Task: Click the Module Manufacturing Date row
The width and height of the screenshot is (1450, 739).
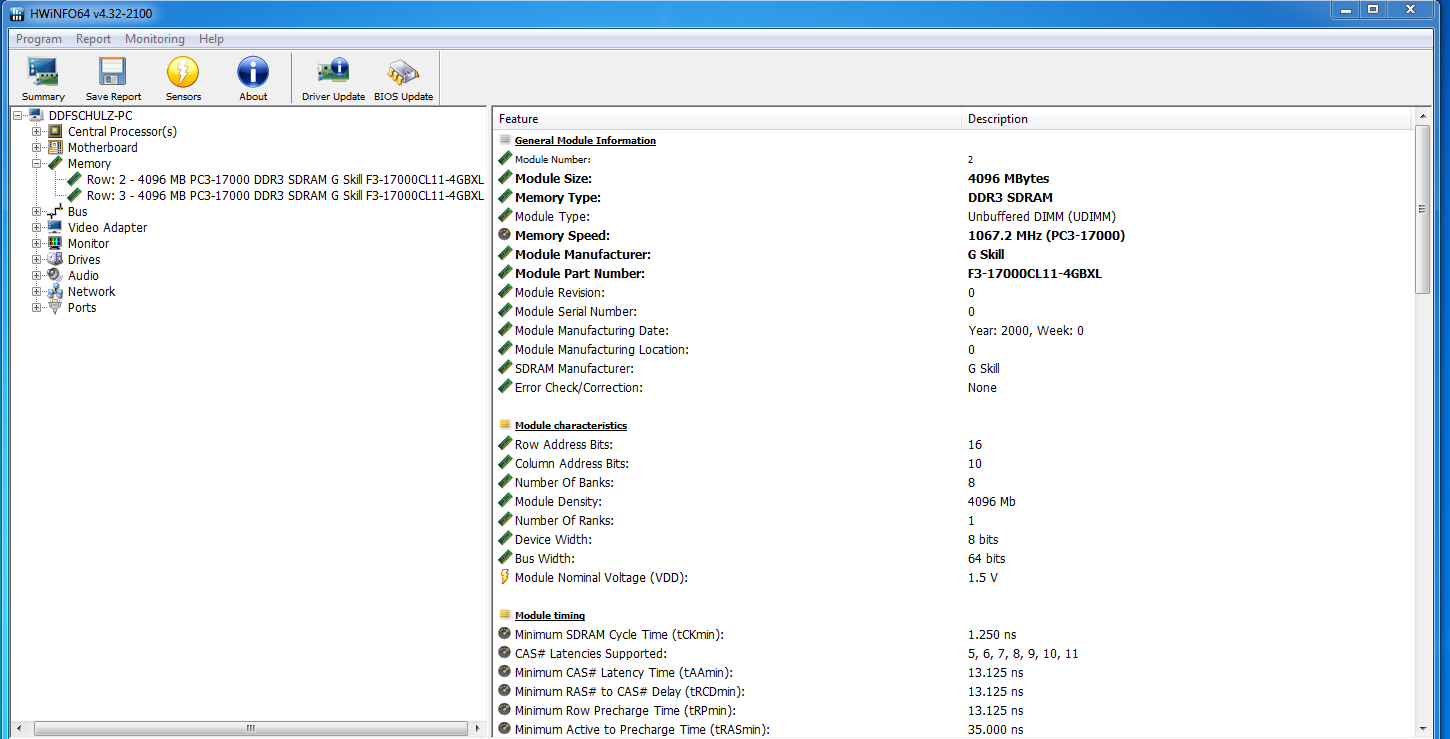Action: point(955,331)
